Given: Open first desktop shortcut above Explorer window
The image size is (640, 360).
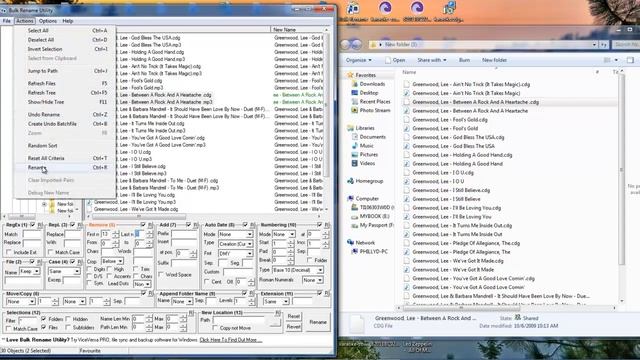Looking at the screenshot, I should coord(353,8).
